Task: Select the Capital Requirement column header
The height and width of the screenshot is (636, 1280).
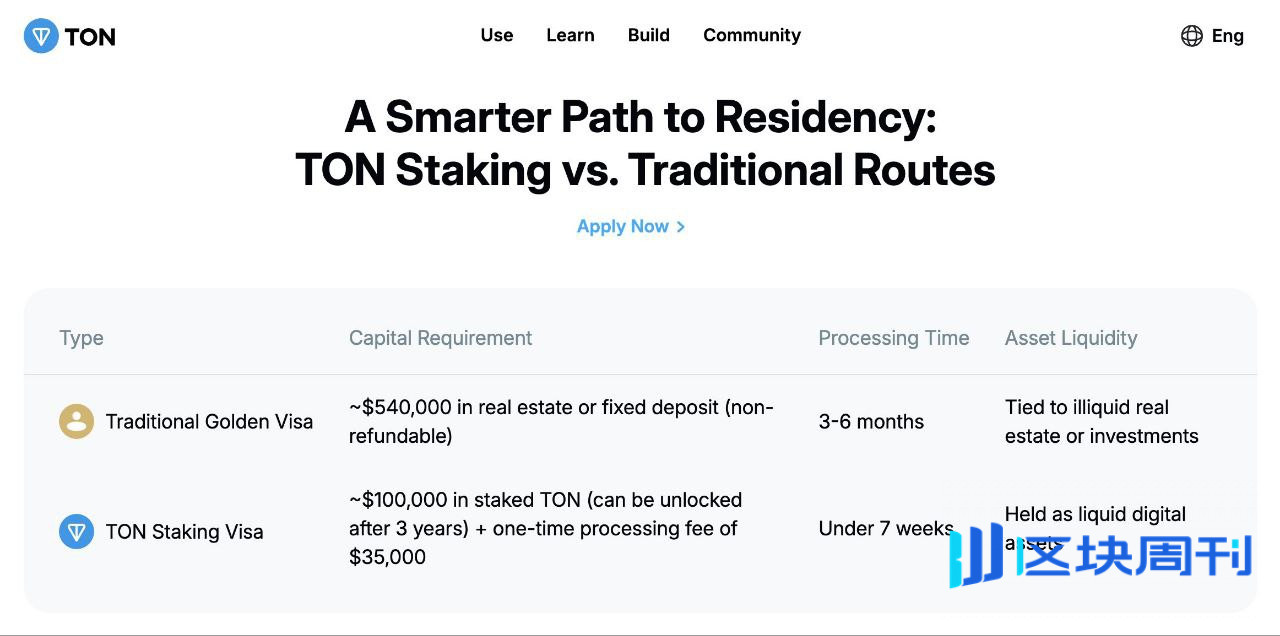Action: (440, 338)
